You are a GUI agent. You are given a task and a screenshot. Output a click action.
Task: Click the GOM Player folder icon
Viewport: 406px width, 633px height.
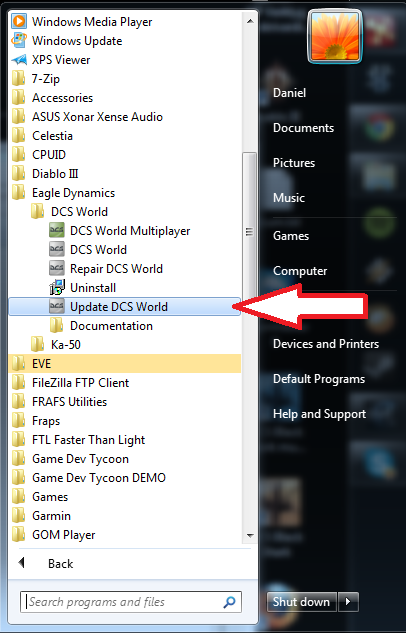coord(19,534)
